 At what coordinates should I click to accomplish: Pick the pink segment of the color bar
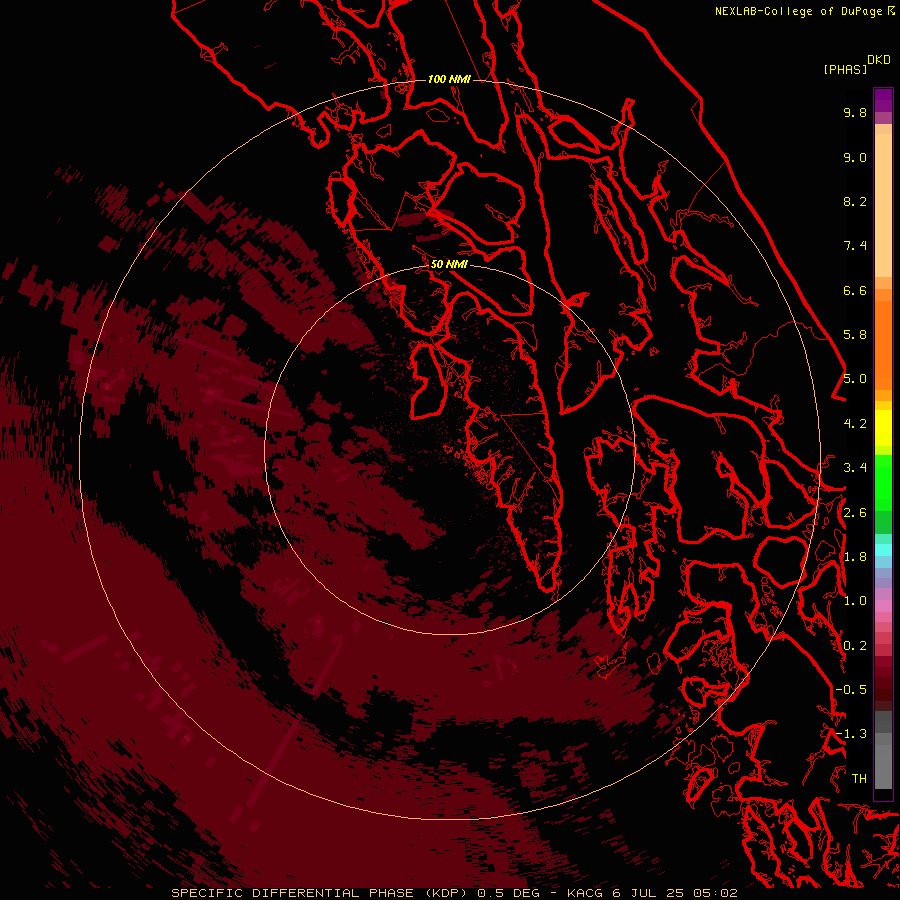pos(883,606)
